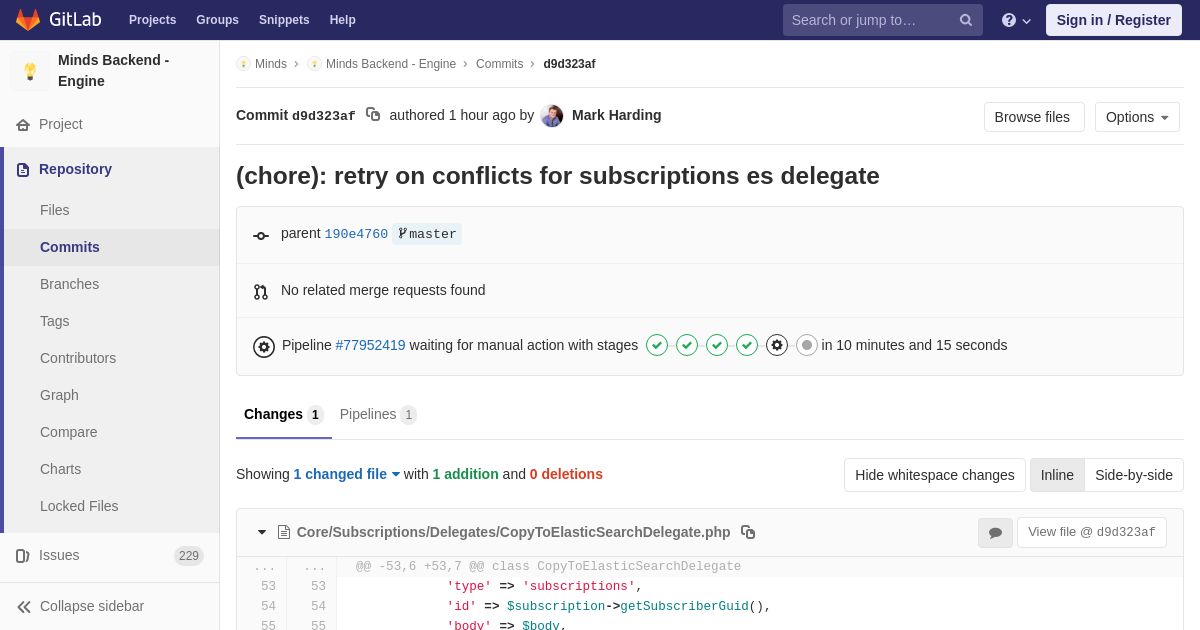
Task: Switch diff view to Inline
Action: coord(1057,475)
